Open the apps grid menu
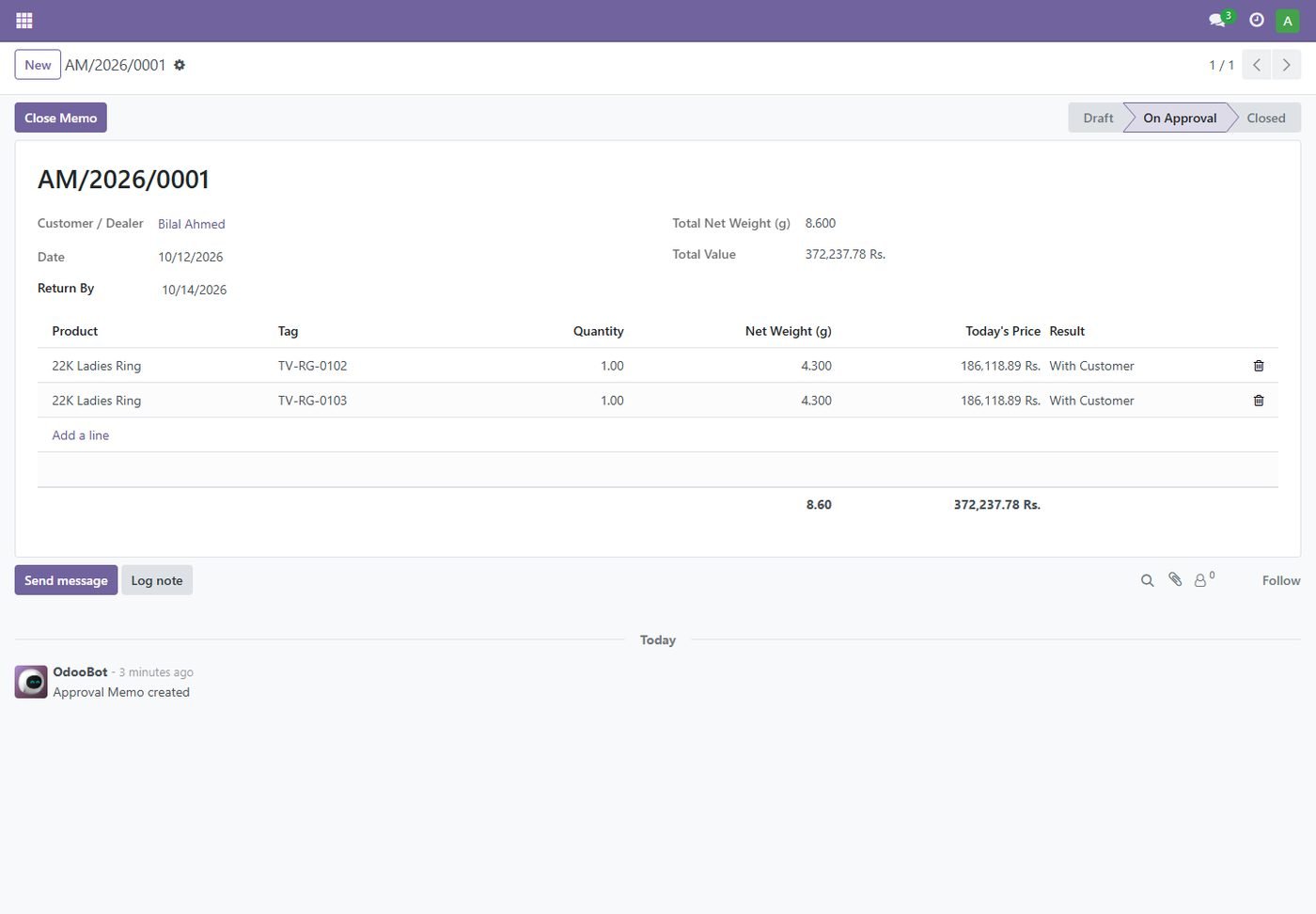Image resolution: width=1316 pixels, height=914 pixels. pos(24,20)
